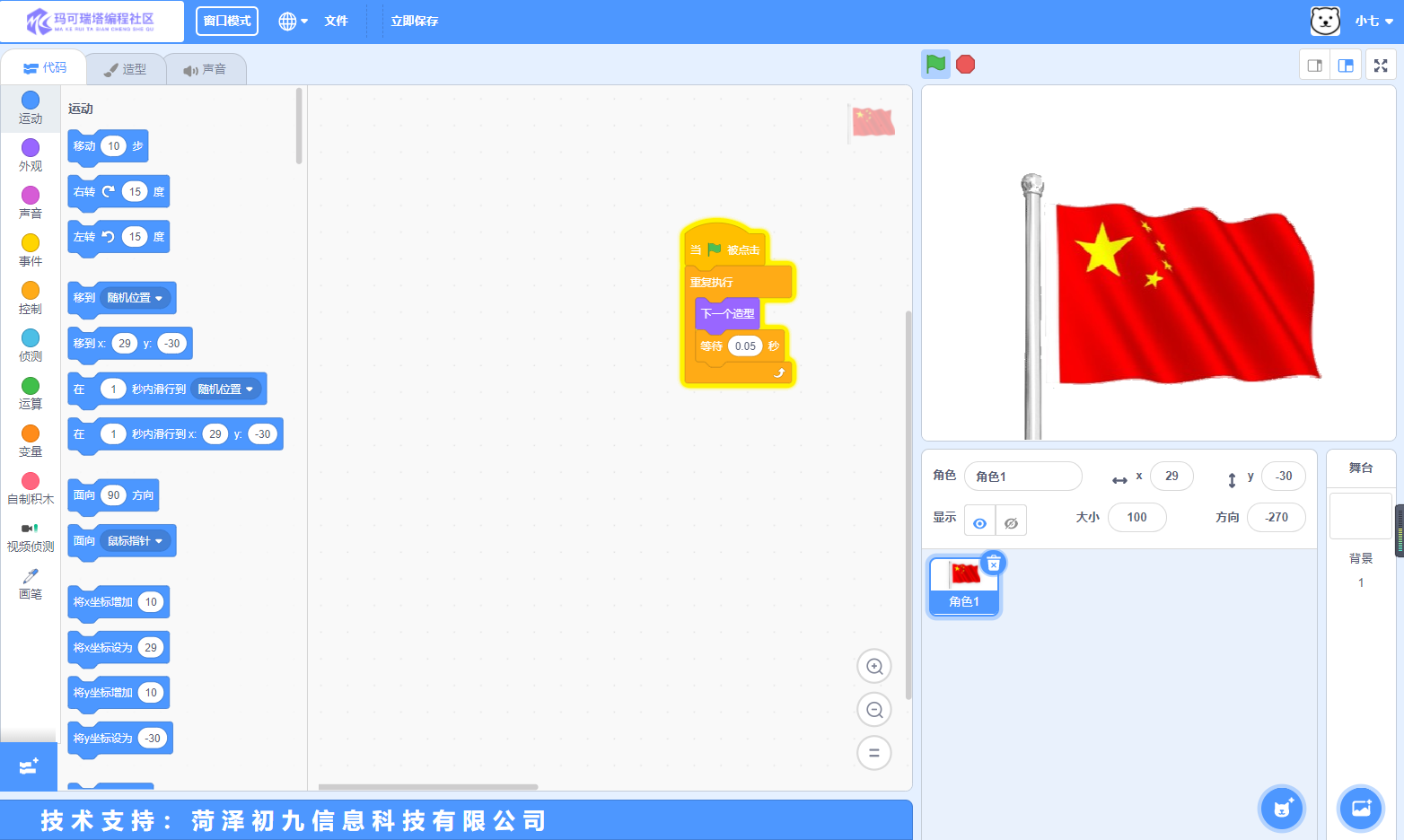Image resolution: width=1404 pixels, height=840 pixels.
Task: Show the sprite with eye icon
Action: [979, 521]
